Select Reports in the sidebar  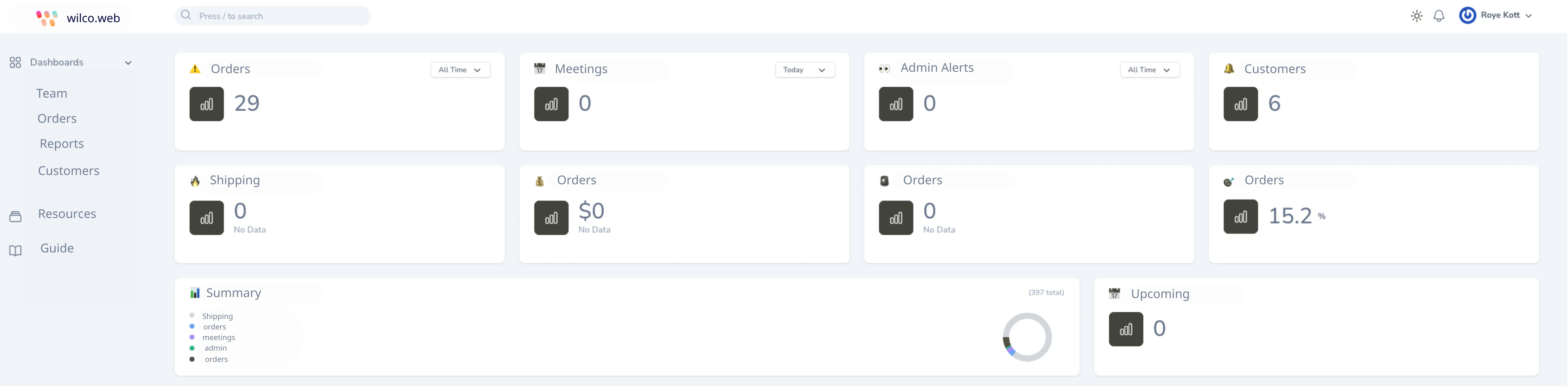coord(62,143)
